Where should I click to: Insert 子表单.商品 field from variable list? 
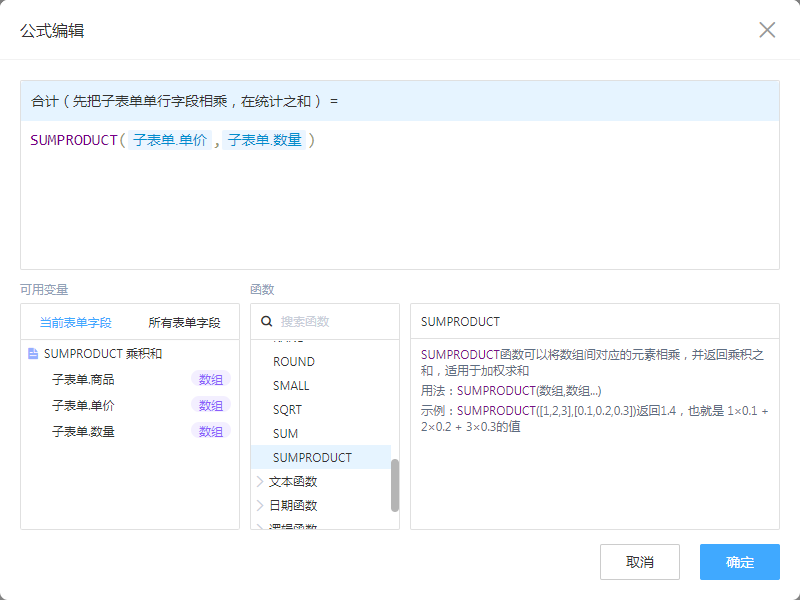83,379
